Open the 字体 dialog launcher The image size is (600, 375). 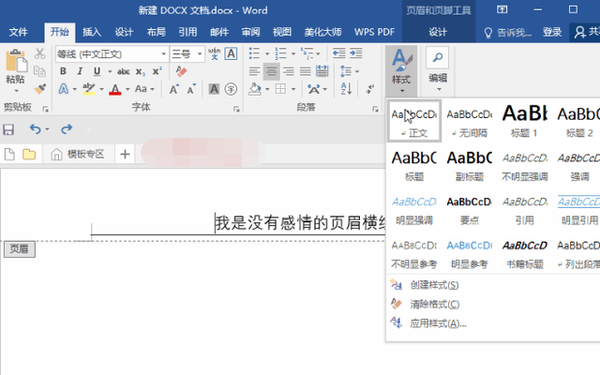click(236, 109)
